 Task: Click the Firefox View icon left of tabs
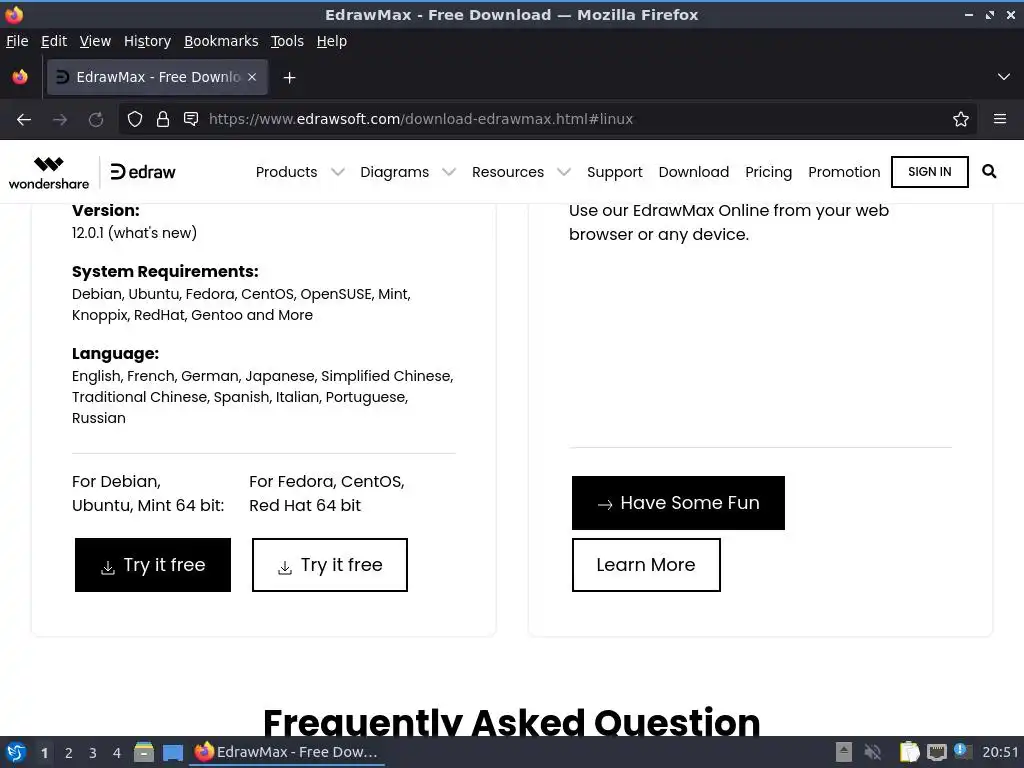[x=20, y=77]
